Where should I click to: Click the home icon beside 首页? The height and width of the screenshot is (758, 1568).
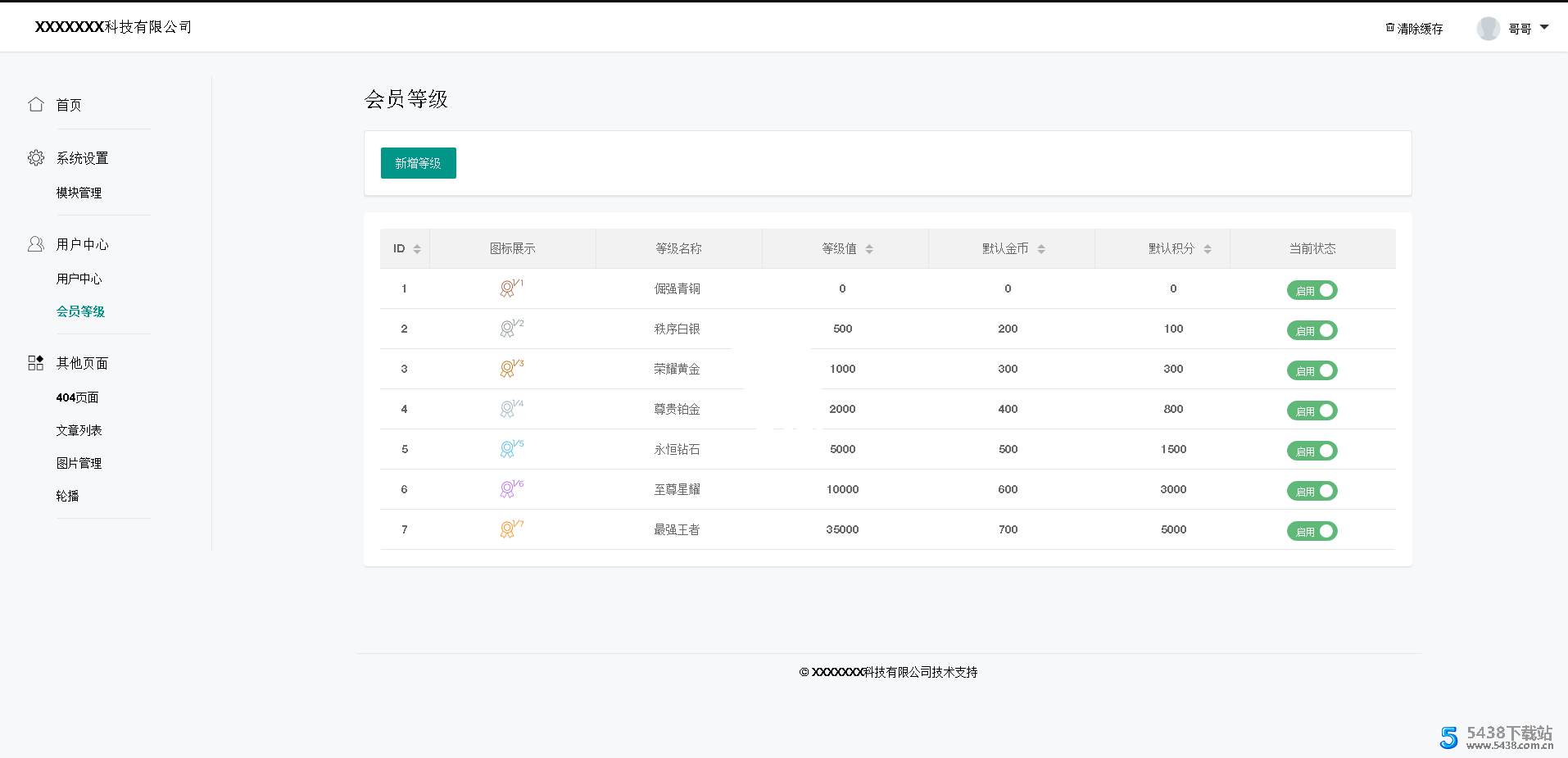(x=35, y=104)
